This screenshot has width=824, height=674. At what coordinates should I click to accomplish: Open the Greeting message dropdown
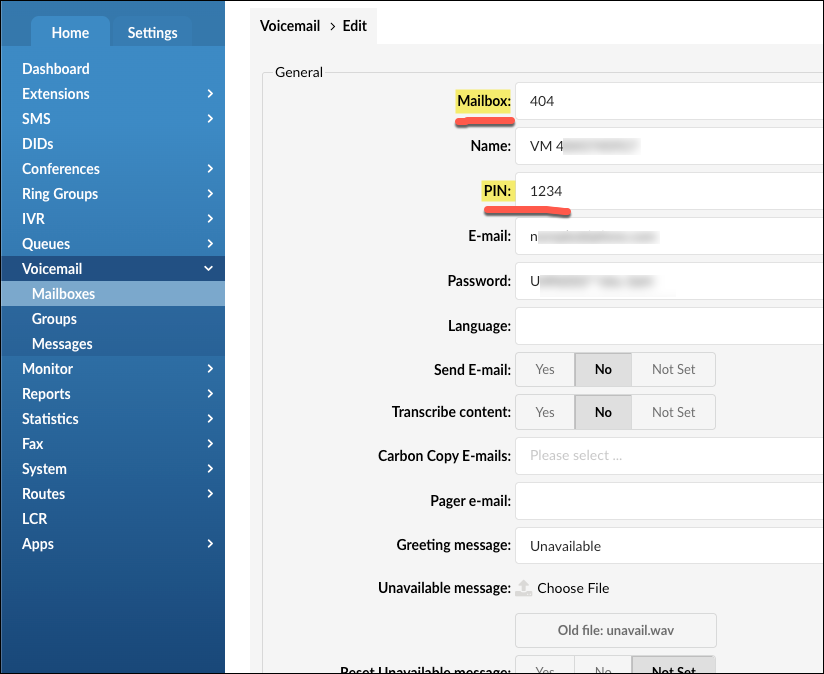(x=668, y=546)
